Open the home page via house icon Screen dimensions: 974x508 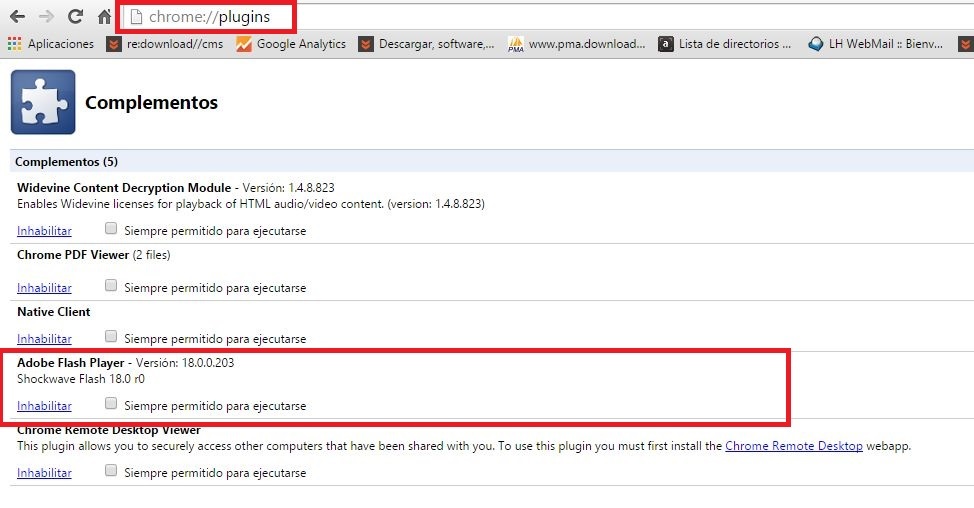pos(104,17)
